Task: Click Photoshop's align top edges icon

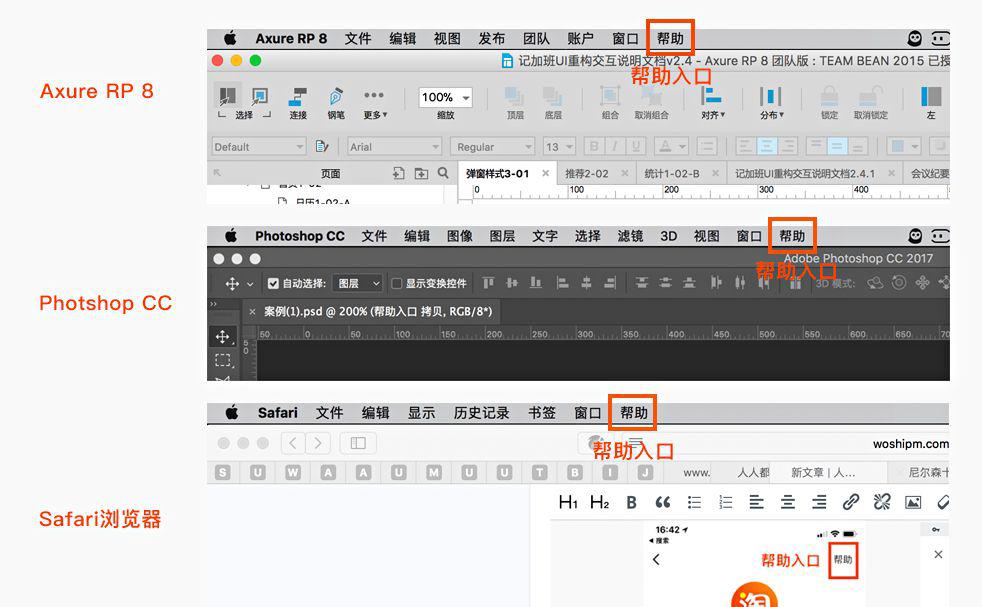Action: point(488,283)
